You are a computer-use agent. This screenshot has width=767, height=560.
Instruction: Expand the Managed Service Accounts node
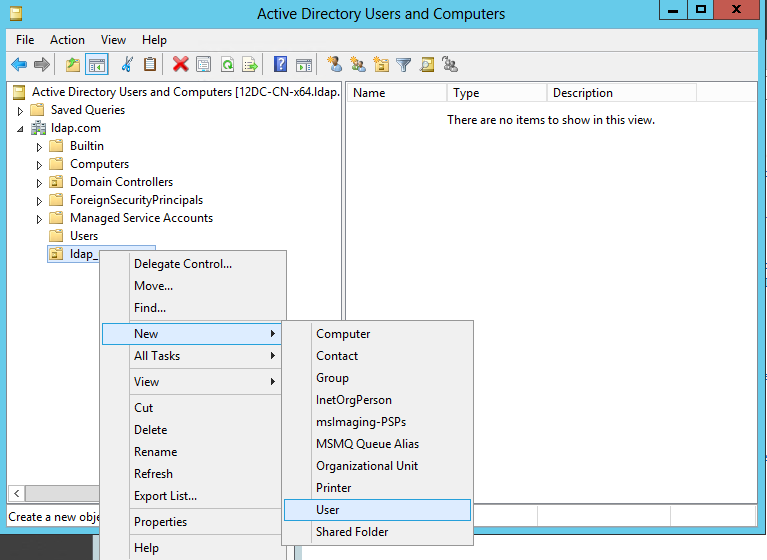pos(39,219)
